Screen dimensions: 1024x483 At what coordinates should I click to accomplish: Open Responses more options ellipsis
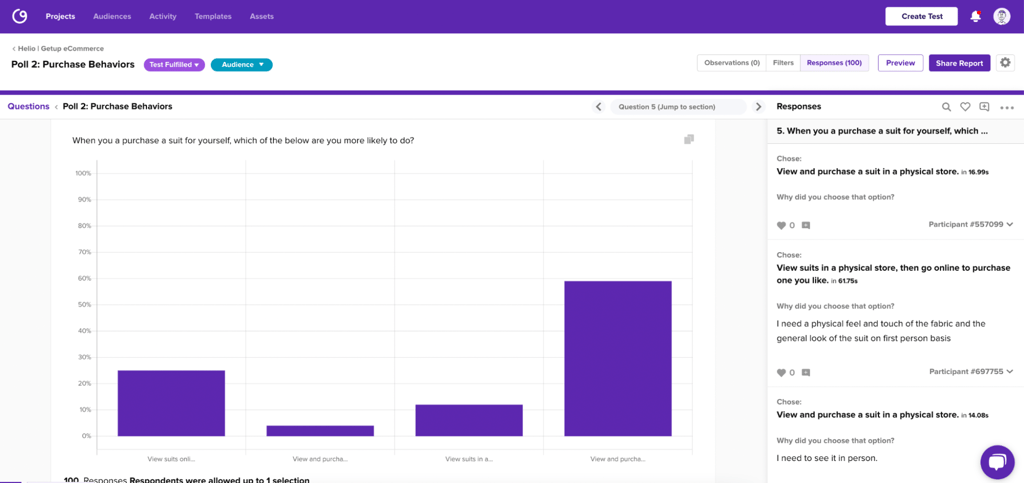pyautogui.click(x=1006, y=108)
